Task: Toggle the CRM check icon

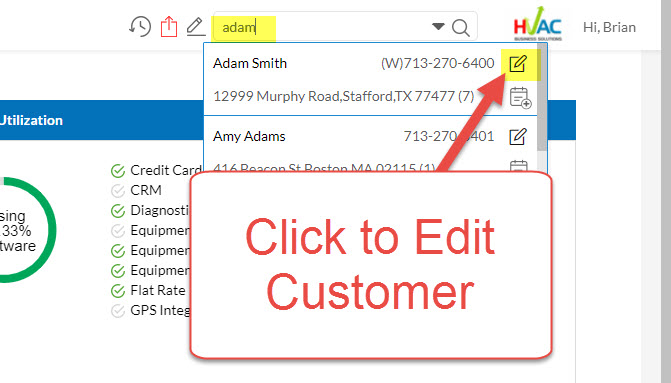Action: pyautogui.click(x=118, y=190)
